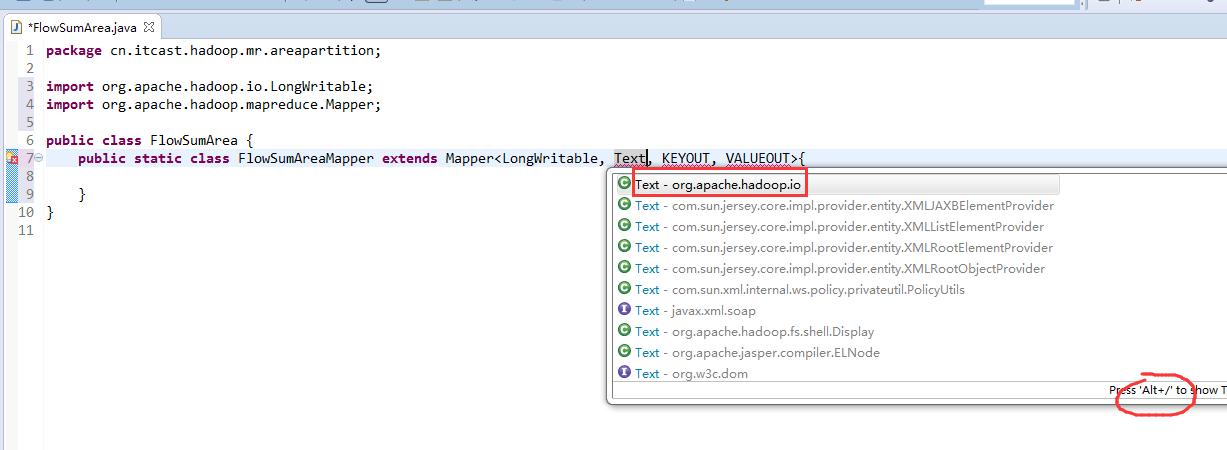Click class icon beside XMLRootElementProvider proposal

click(625, 246)
